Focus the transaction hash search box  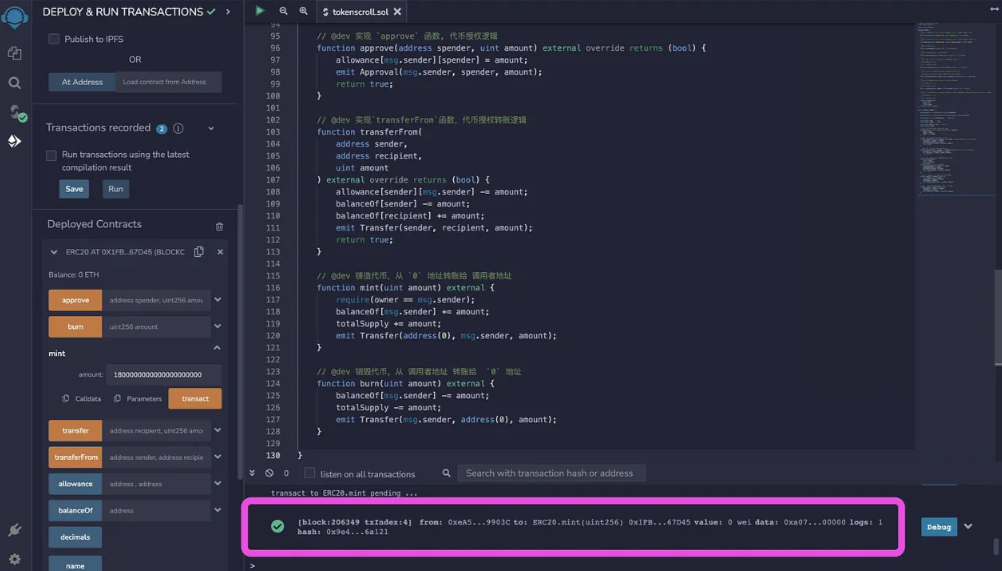click(551, 473)
